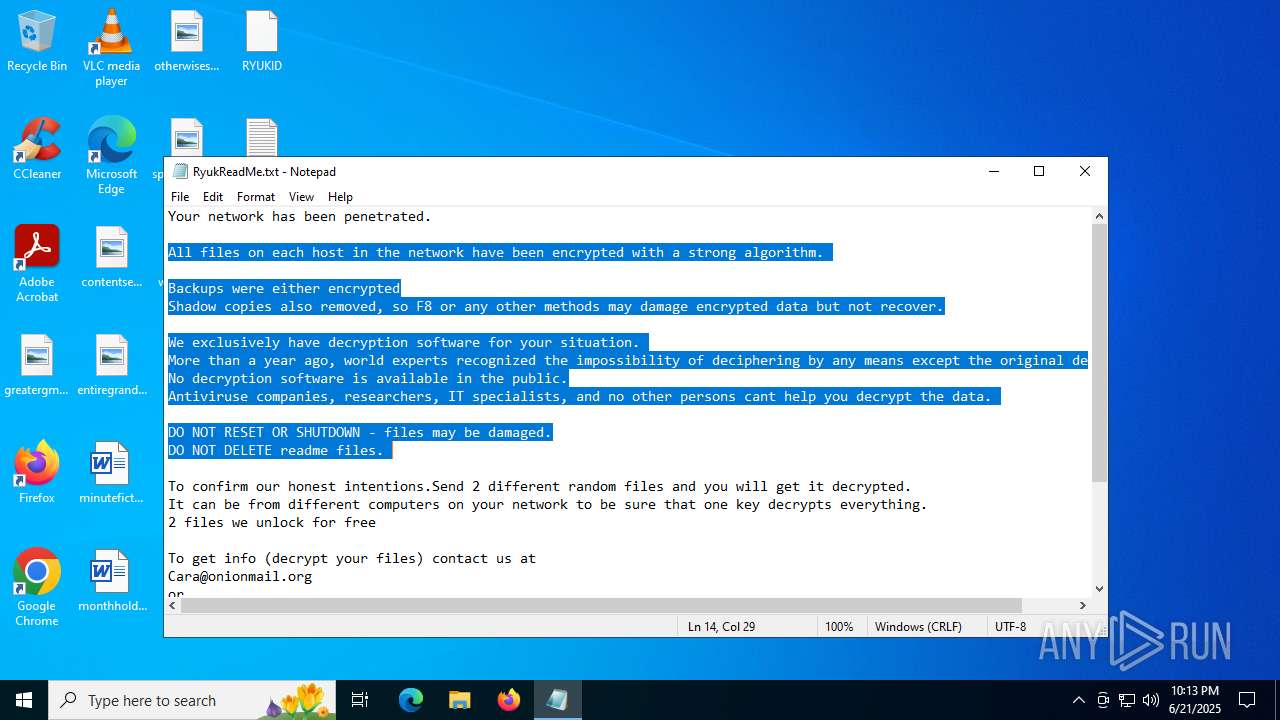Click the scroll up arrow in Notepad
The image size is (1280, 720).
click(x=1099, y=216)
